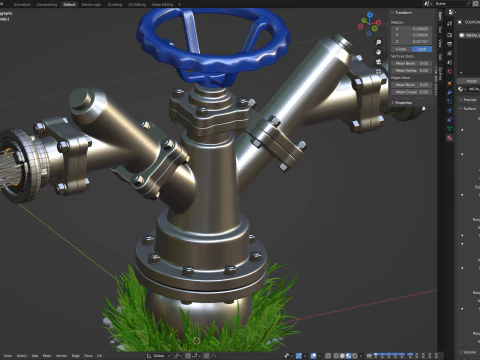Open the Output properties tab icon
The height and width of the screenshot is (360, 480).
click(450, 44)
